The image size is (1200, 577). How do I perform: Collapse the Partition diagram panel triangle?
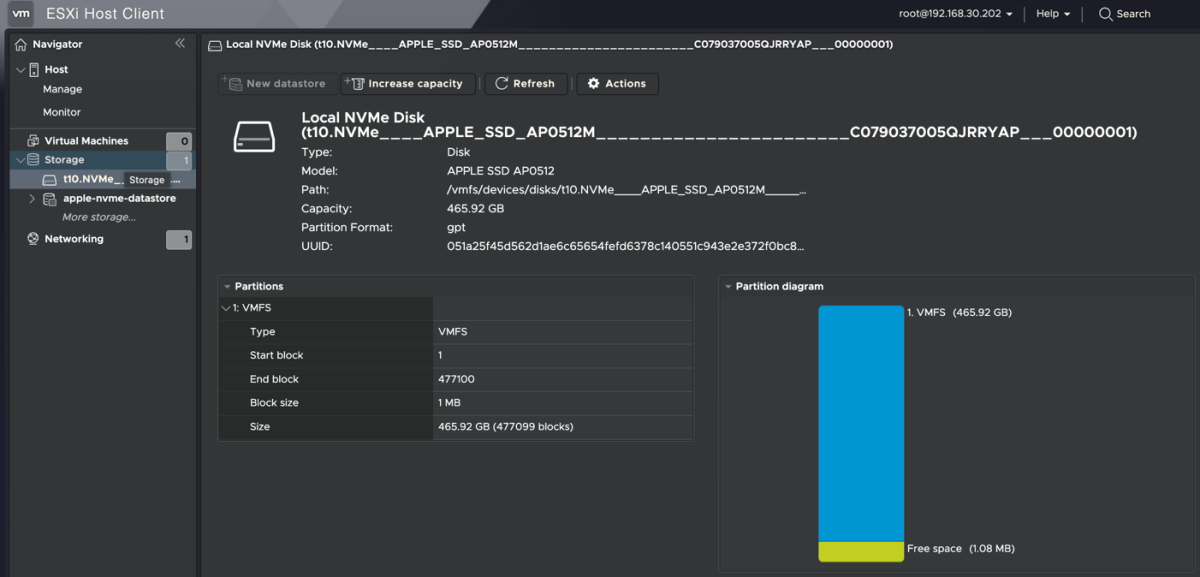[x=728, y=287]
